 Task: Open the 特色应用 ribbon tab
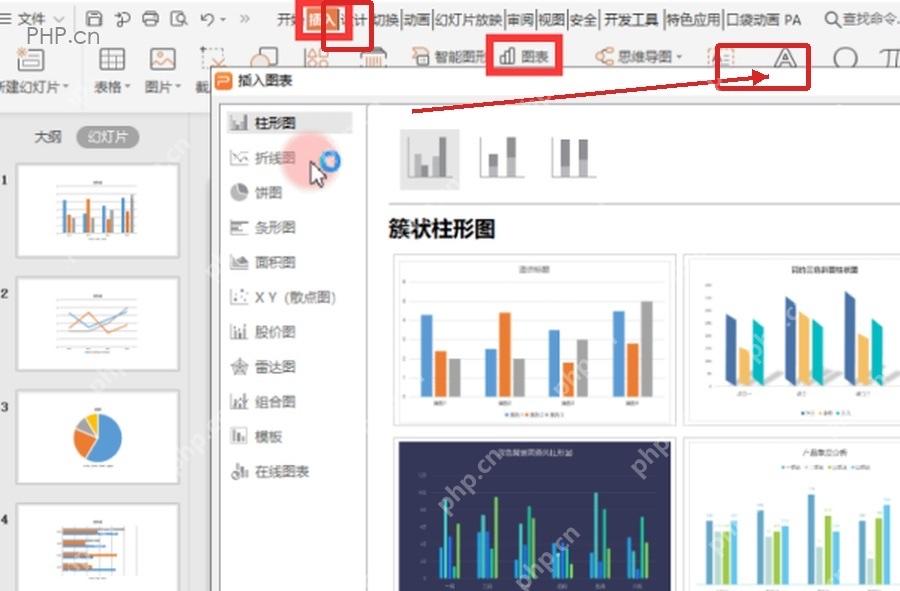pos(693,20)
